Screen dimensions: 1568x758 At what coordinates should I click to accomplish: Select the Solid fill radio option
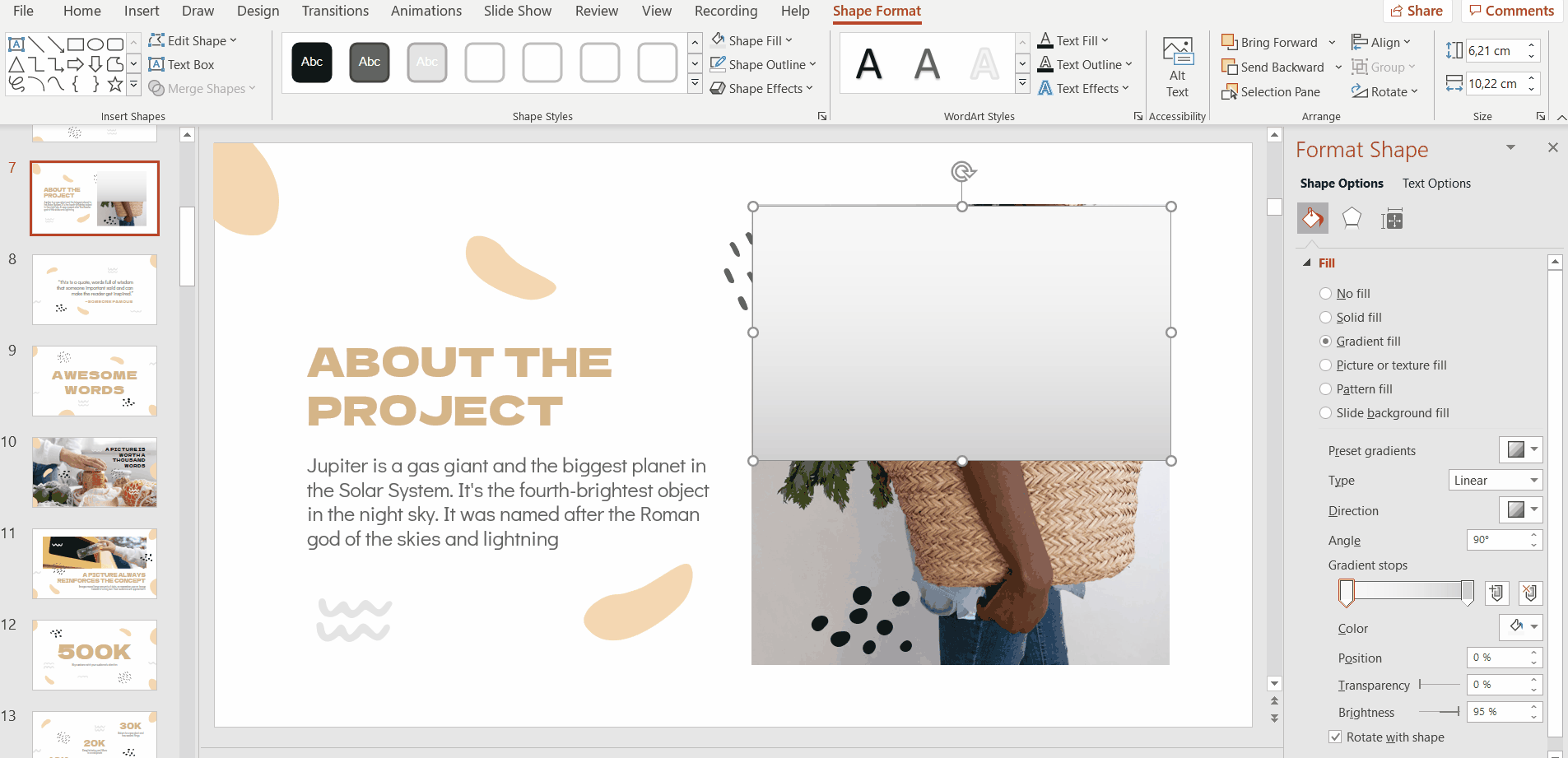pyautogui.click(x=1325, y=318)
